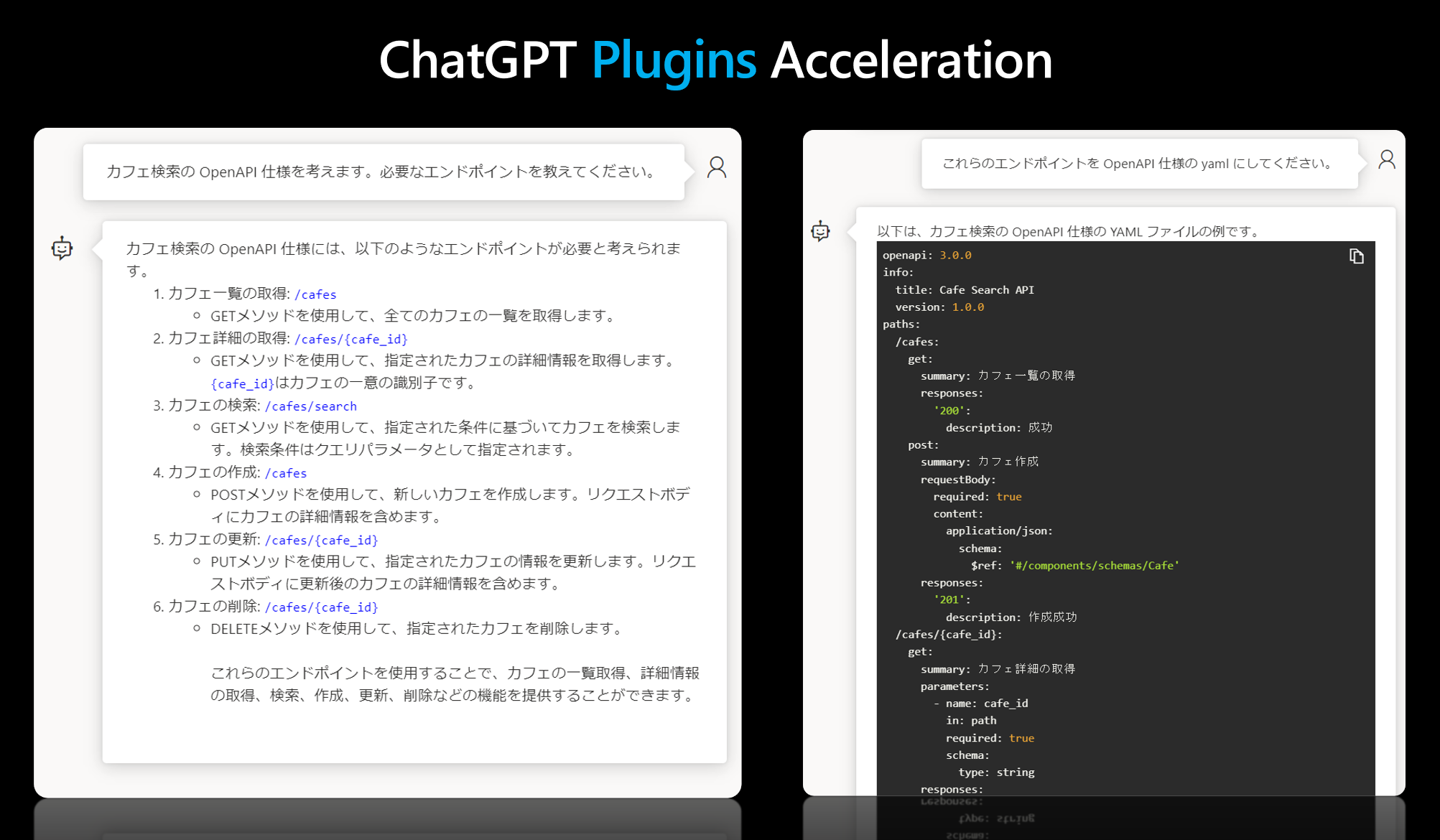Image resolution: width=1440 pixels, height=840 pixels.
Task: Click the bot avatar icon in right chat
Action: pyautogui.click(x=820, y=231)
